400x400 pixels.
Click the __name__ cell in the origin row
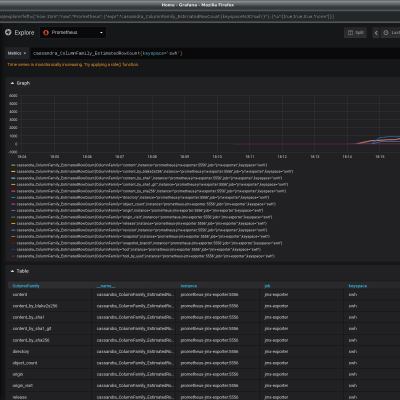click(x=134, y=374)
